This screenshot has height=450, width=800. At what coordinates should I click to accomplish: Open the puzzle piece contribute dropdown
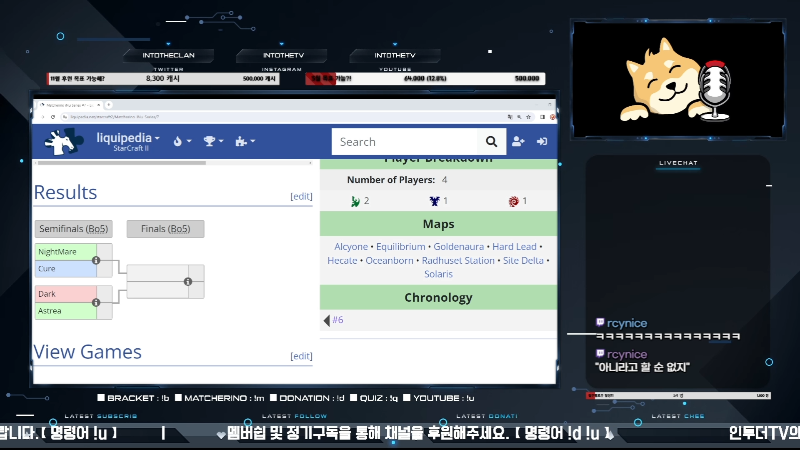245,141
